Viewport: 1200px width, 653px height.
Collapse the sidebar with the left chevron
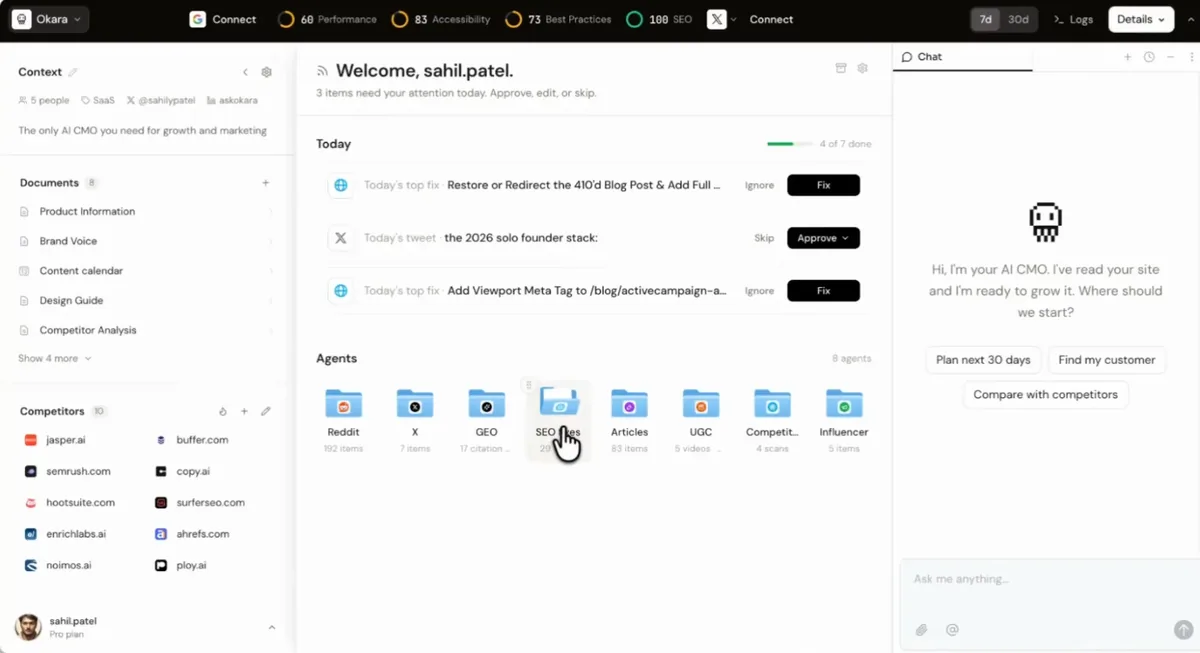pos(245,72)
